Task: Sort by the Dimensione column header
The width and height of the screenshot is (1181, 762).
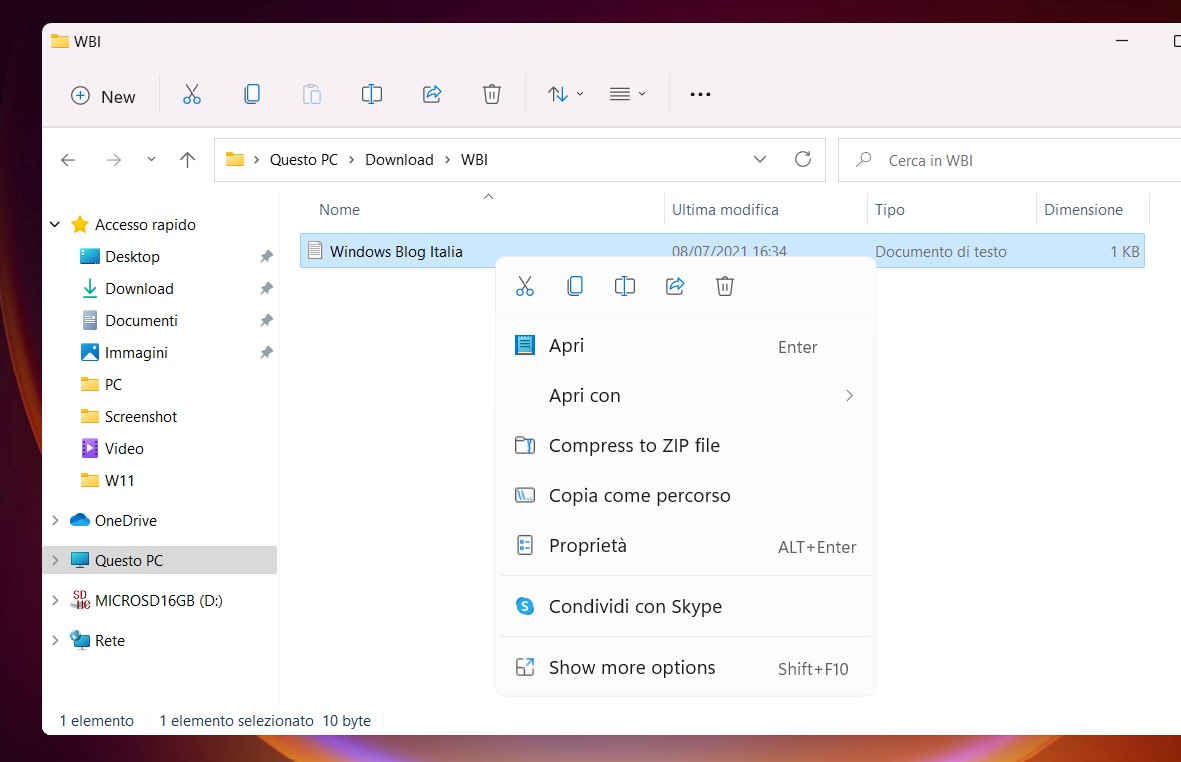Action: pos(1083,209)
